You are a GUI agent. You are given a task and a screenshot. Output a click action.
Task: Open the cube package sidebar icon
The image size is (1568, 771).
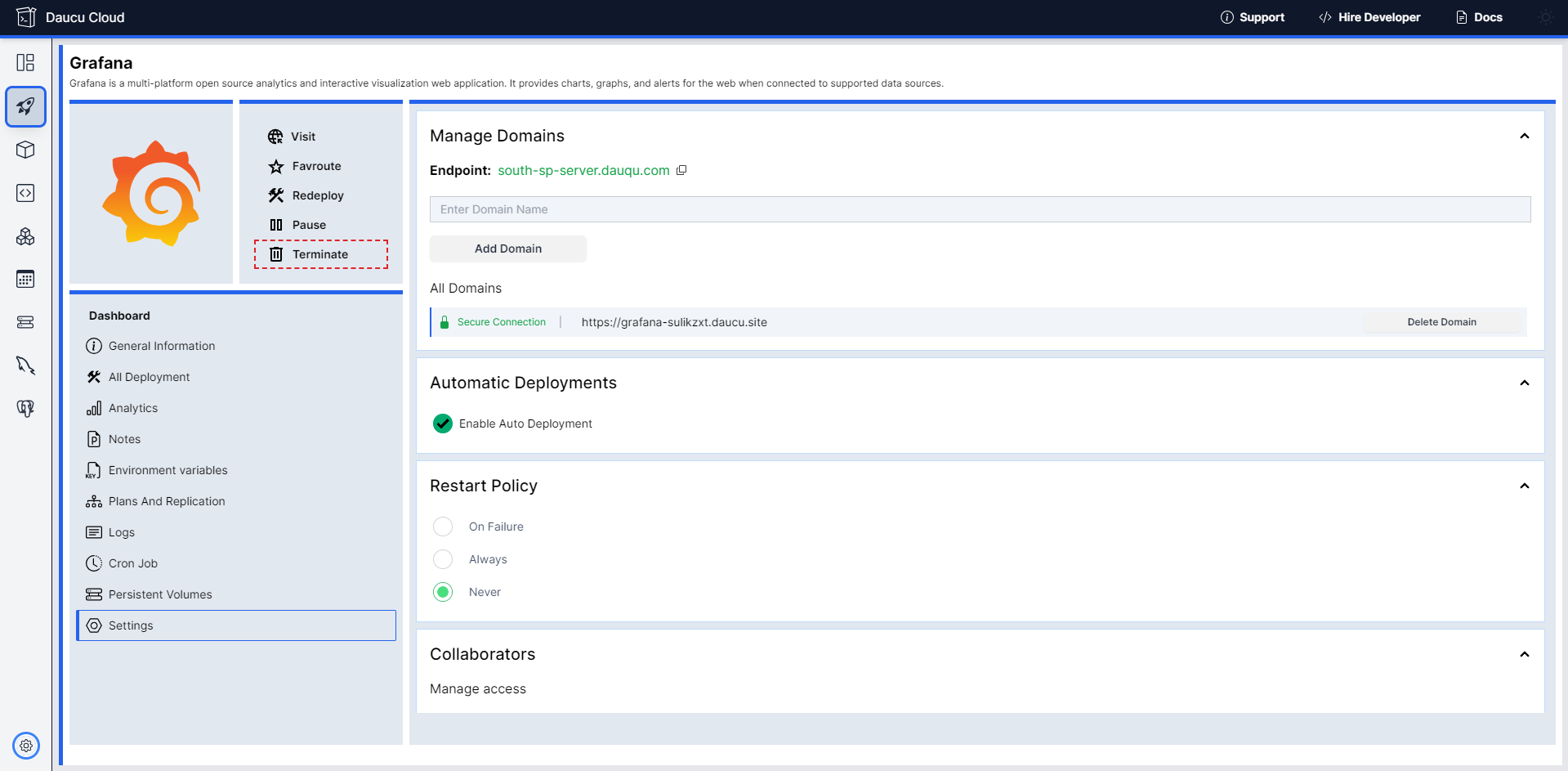coord(25,150)
